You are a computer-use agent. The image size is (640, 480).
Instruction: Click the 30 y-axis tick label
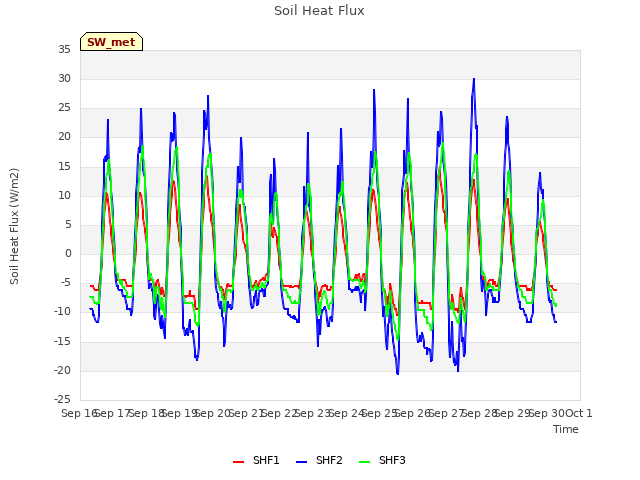point(64,78)
